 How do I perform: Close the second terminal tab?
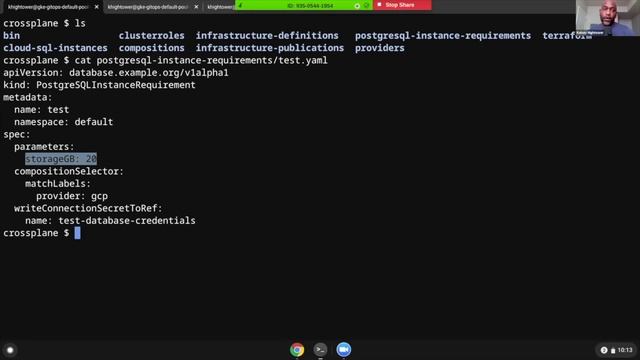click(x=196, y=7)
